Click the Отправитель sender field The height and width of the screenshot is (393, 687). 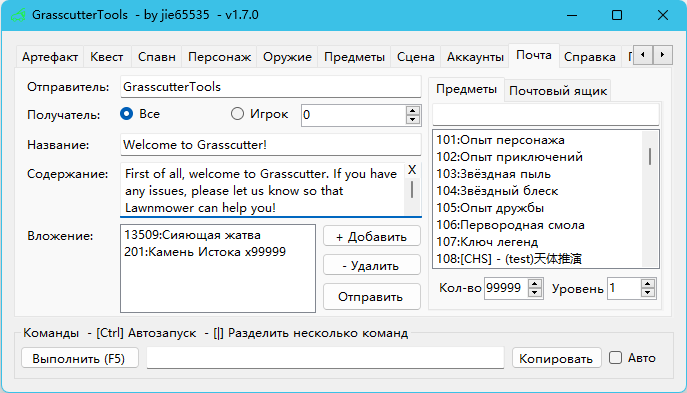point(271,87)
